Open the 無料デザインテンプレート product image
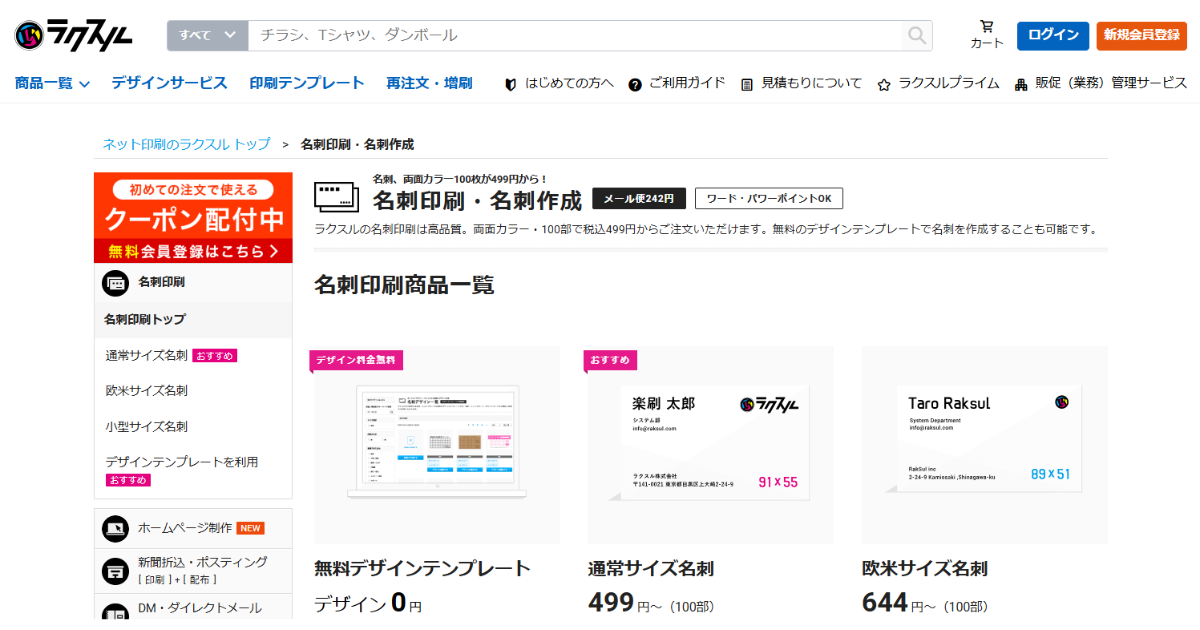 (x=437, y=445)
